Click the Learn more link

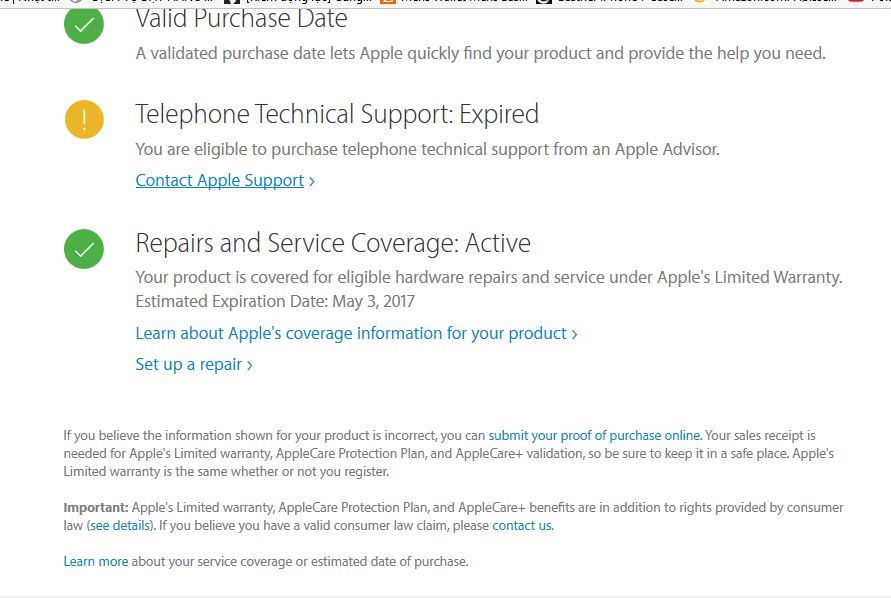point(96,561)
